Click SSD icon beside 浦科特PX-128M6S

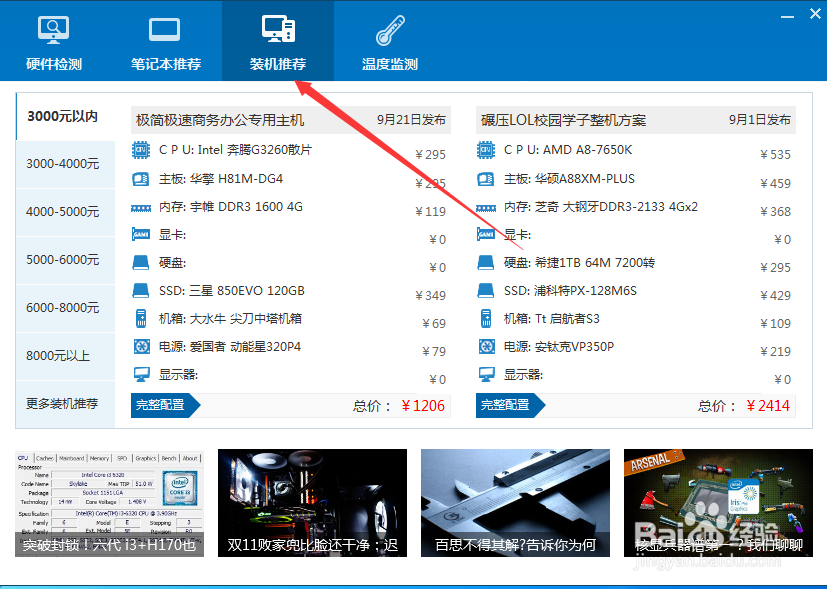(486, 291)
